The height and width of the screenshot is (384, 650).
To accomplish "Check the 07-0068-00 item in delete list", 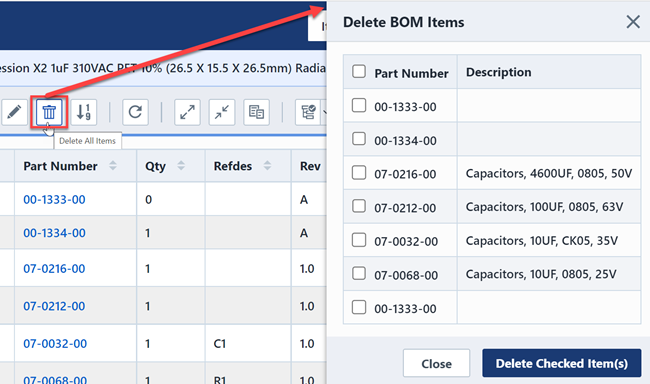I will (359, 273).
